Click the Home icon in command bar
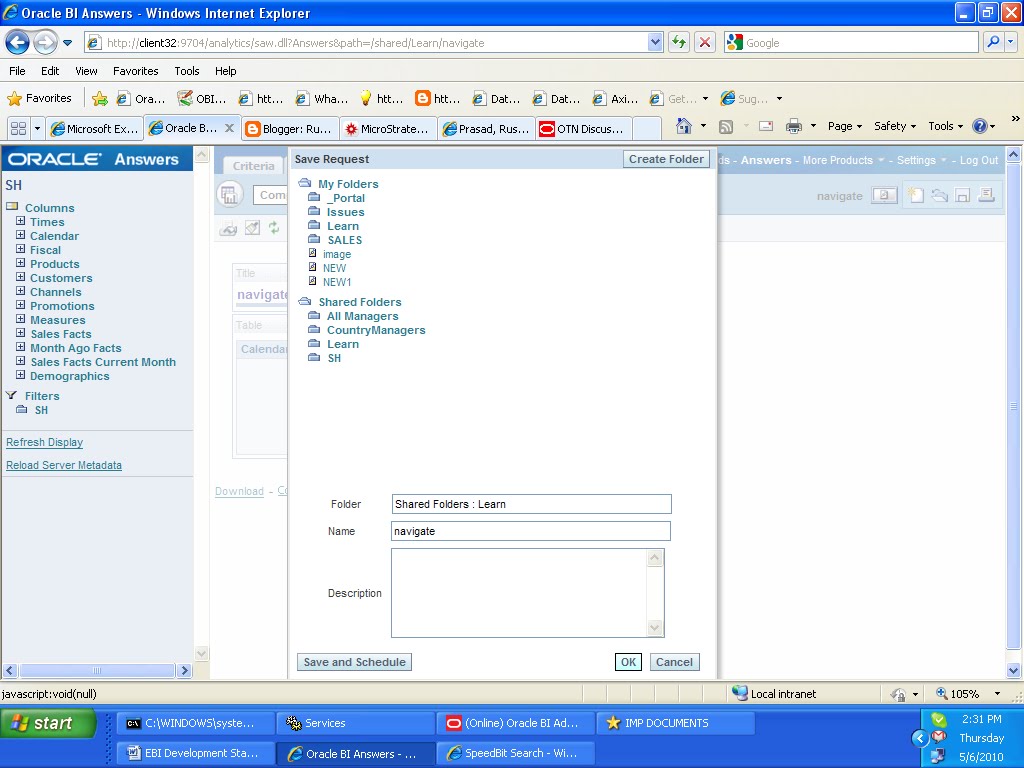 [684, 126]
